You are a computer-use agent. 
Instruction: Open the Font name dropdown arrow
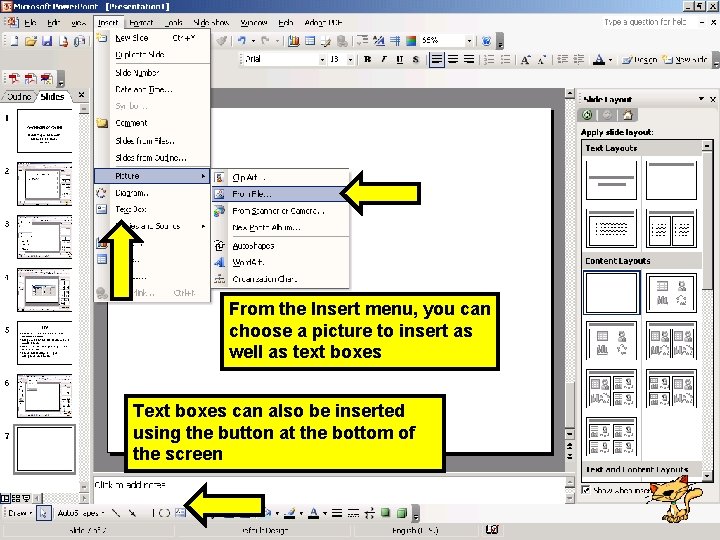click(x=322, y=60)
